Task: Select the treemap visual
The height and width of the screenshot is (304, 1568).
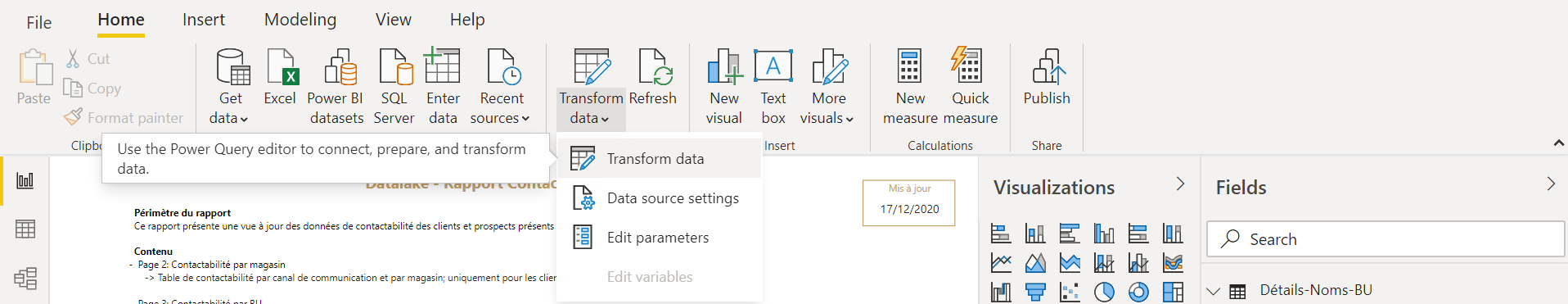Action: (1173, 292)
